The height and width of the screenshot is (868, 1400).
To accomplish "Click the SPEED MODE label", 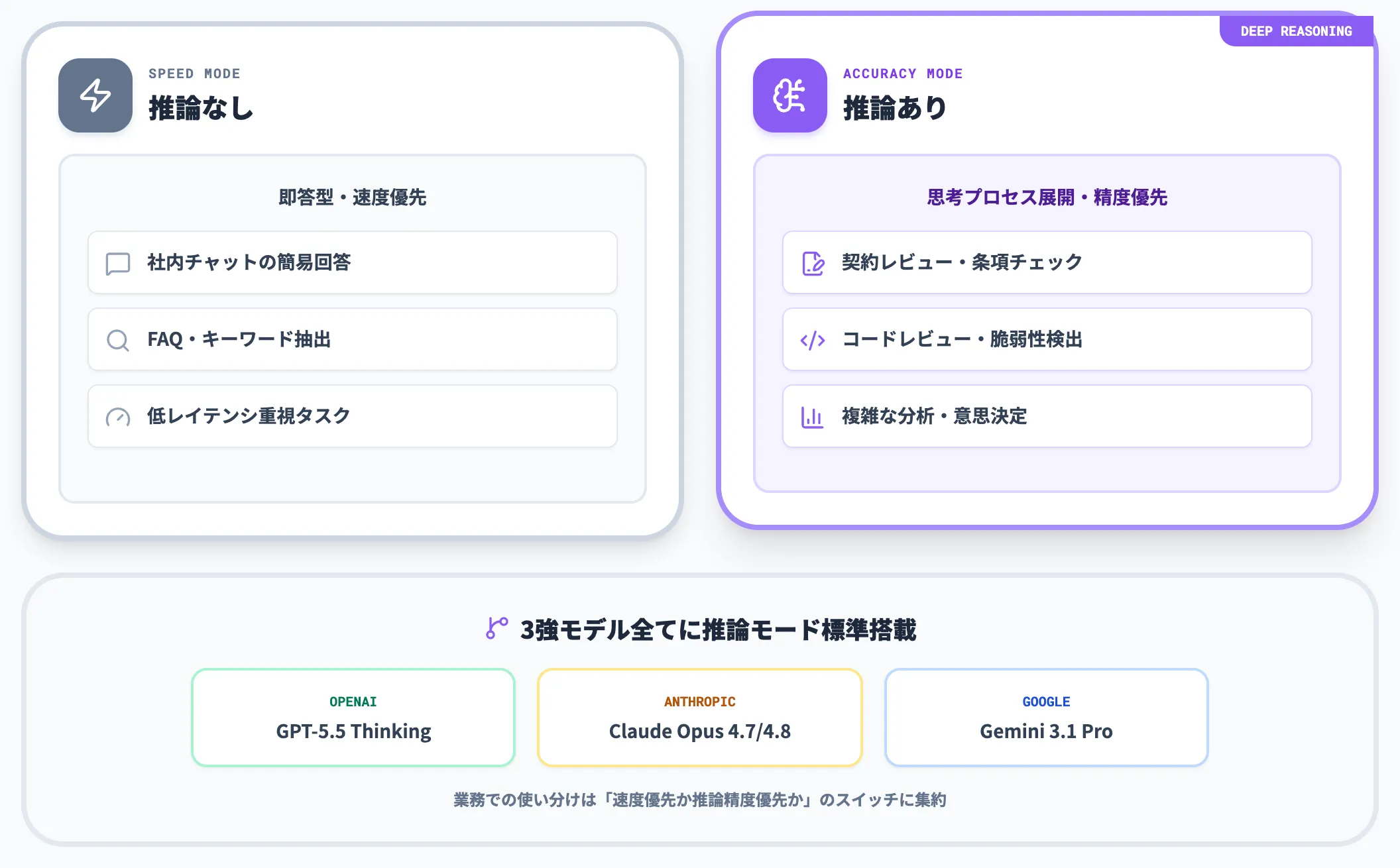I will 194,74.
